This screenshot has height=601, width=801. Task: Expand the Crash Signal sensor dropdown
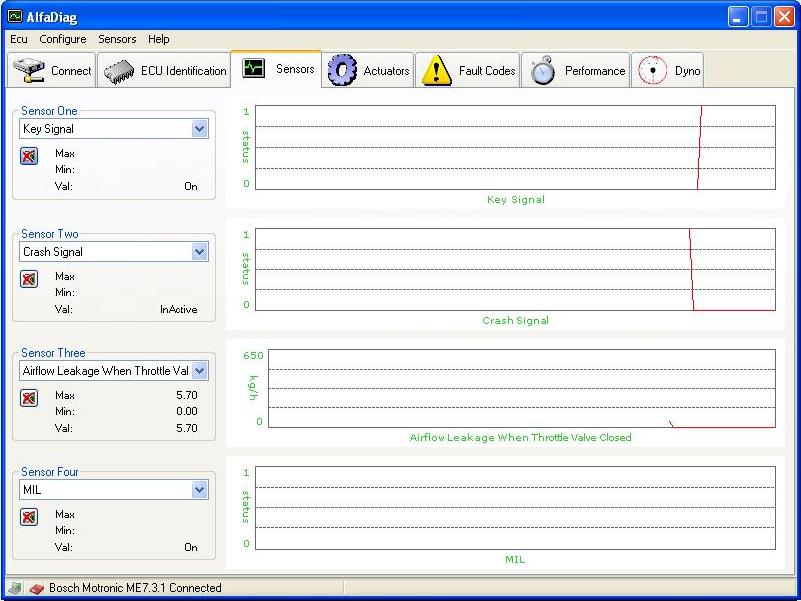pos(199,252)
